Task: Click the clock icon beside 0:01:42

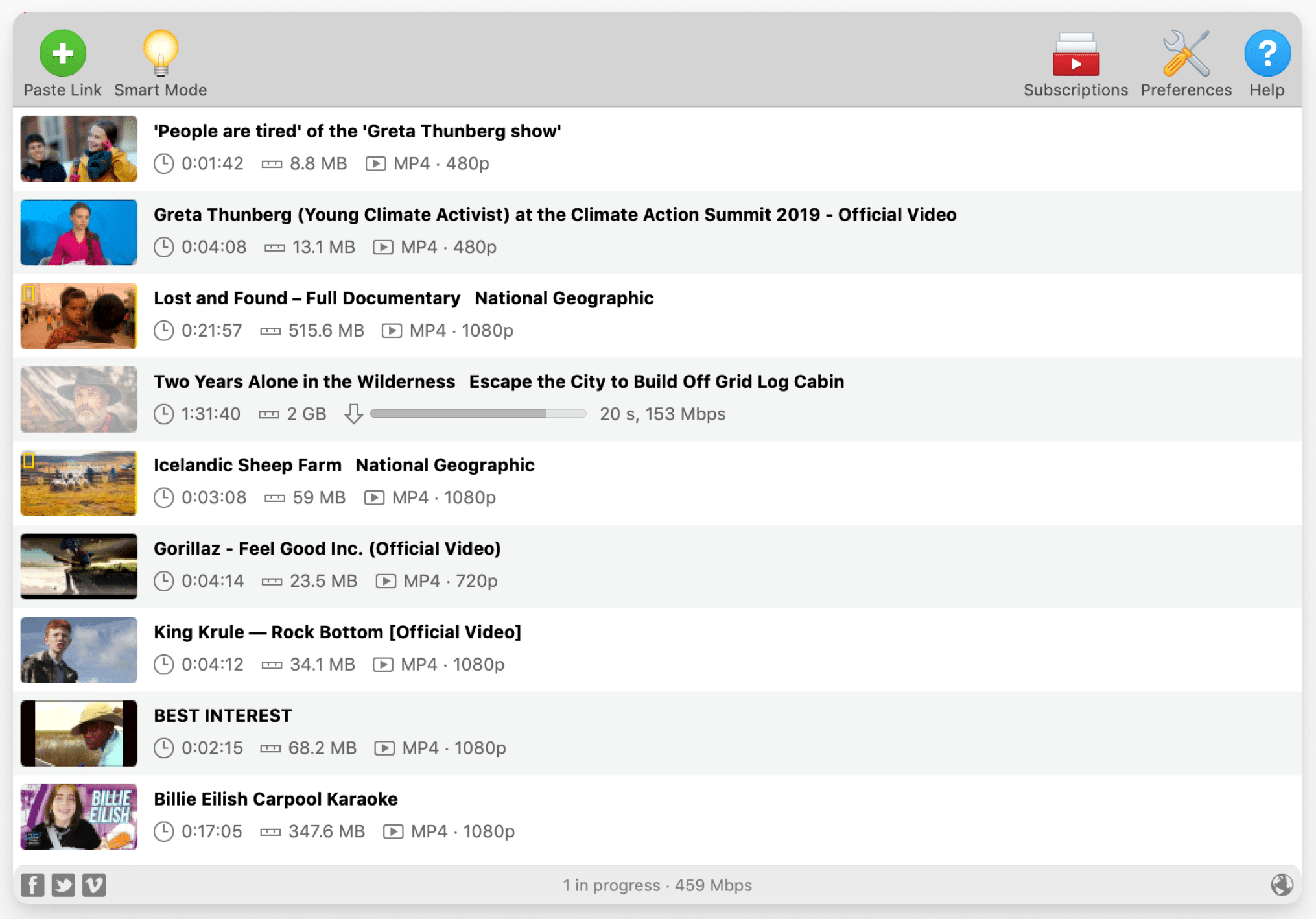Action: [x=164, y=163]
